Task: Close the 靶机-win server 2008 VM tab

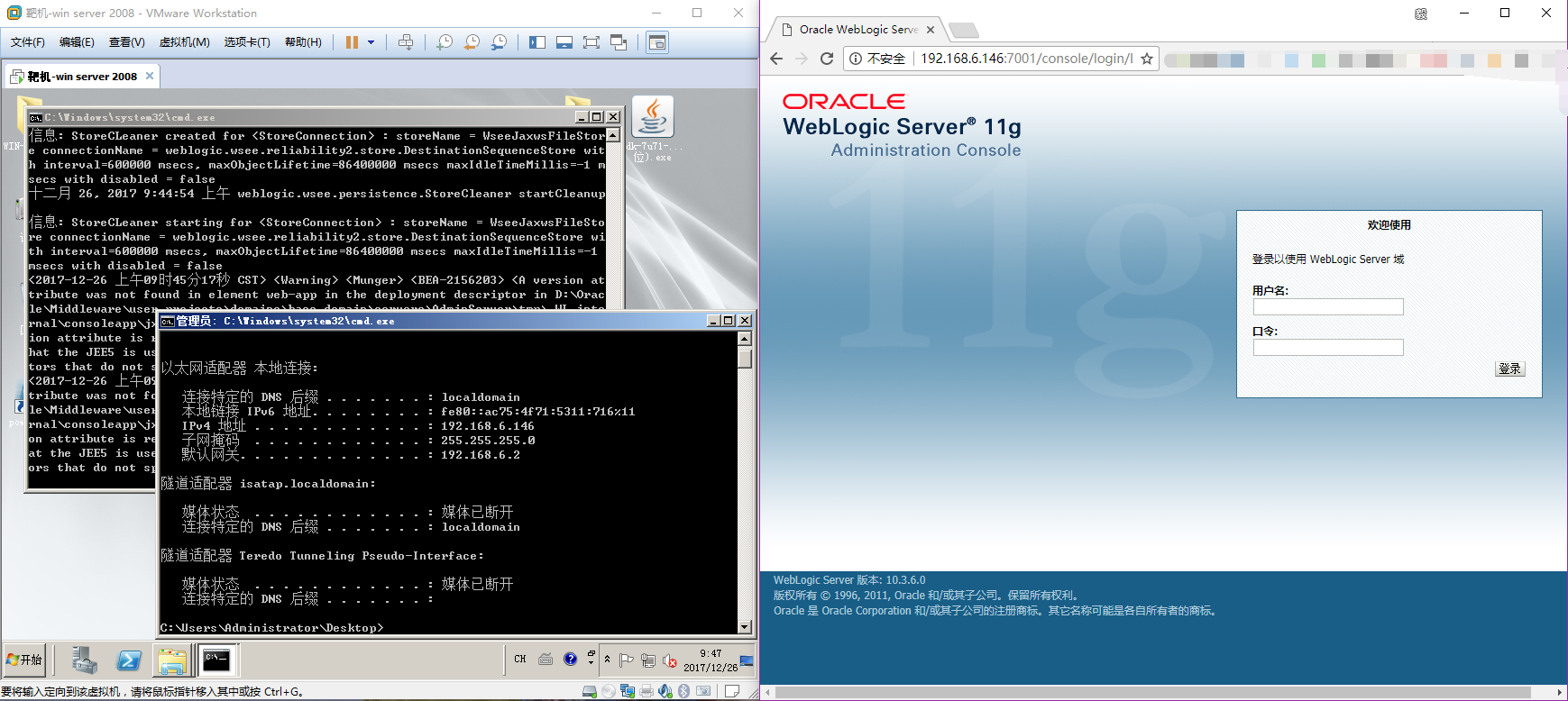Action: [150, 76]
